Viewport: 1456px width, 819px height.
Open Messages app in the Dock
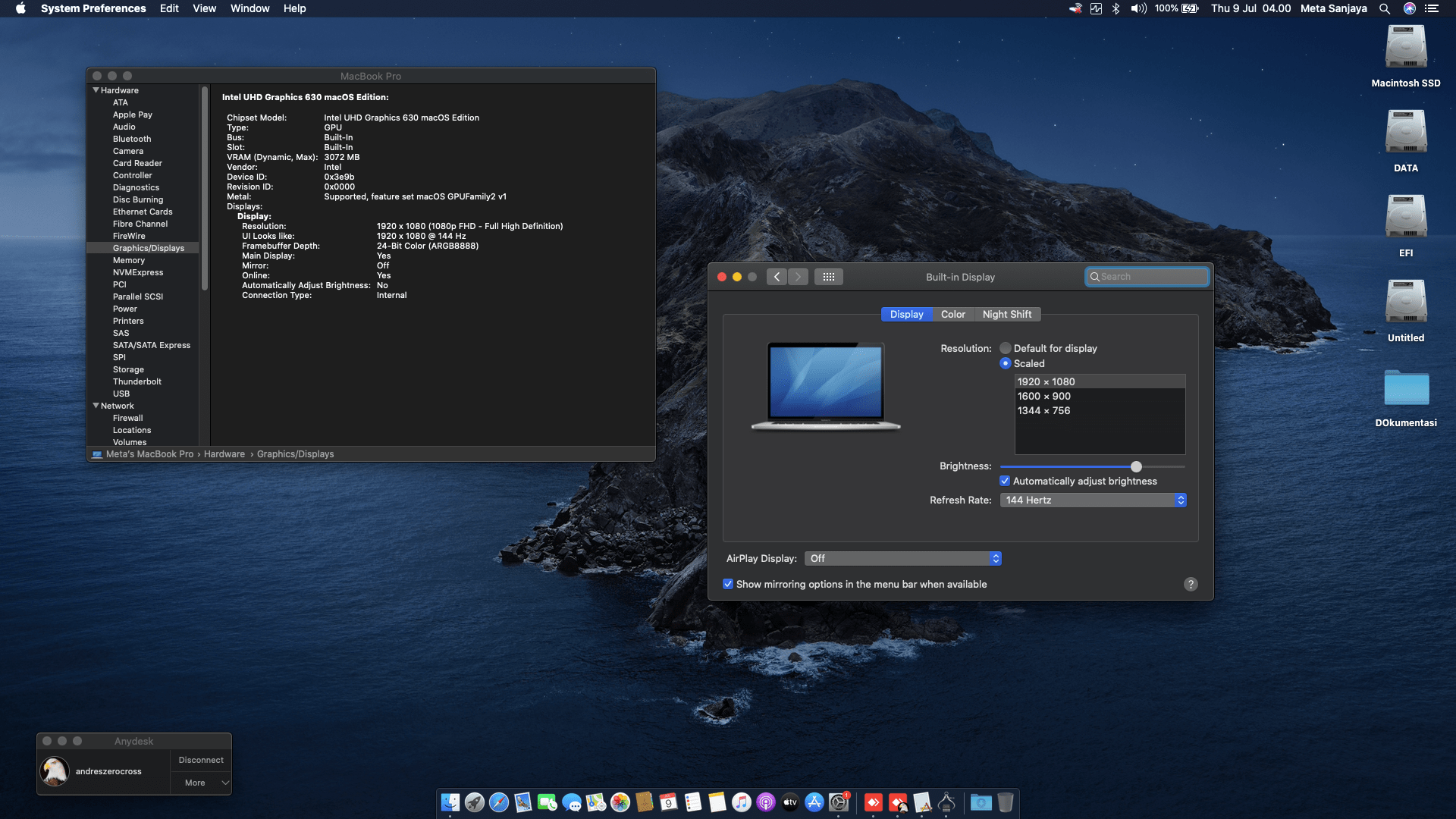572,802
